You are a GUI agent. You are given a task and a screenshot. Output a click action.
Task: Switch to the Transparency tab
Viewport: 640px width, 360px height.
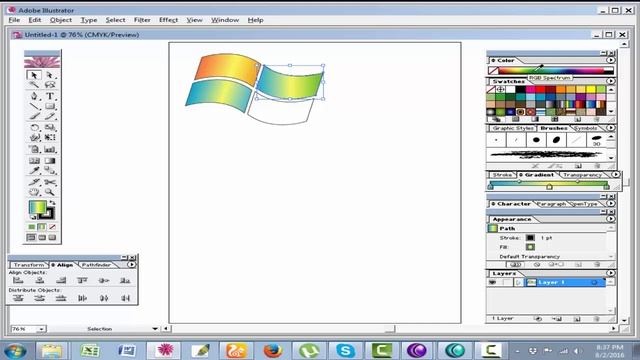click(581, 175)
